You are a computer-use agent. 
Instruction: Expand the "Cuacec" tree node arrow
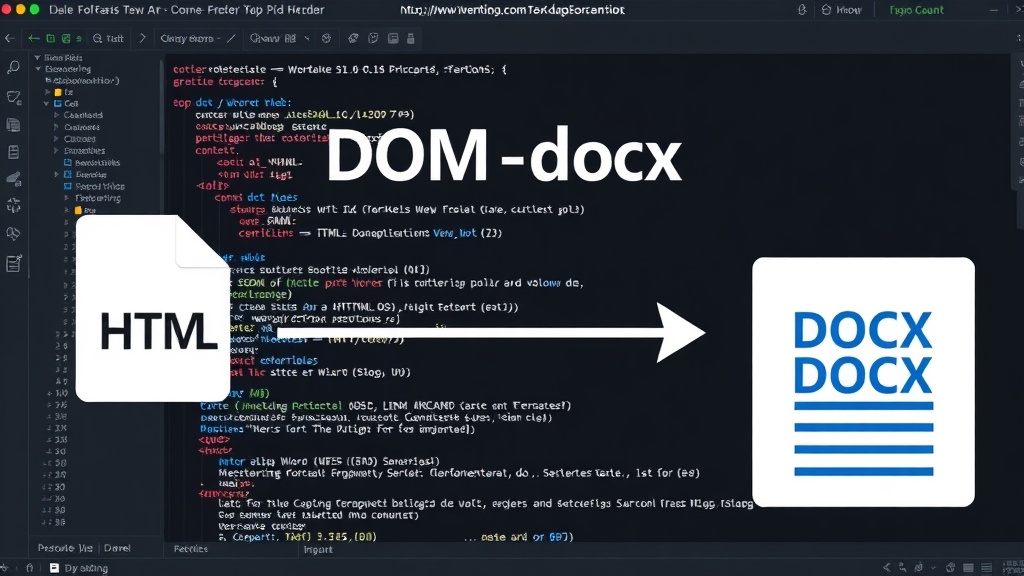[56, 139]
